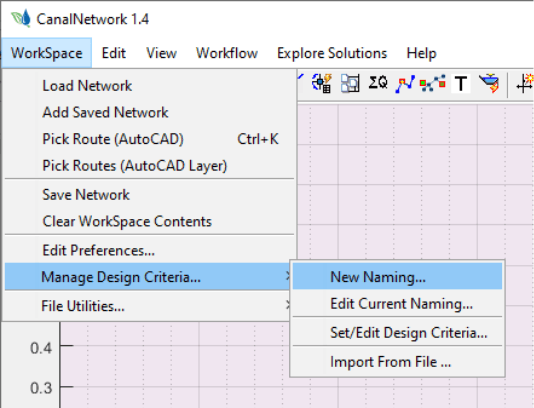Select Pick Routes (AutoCAD Layer)

[150, 166]
